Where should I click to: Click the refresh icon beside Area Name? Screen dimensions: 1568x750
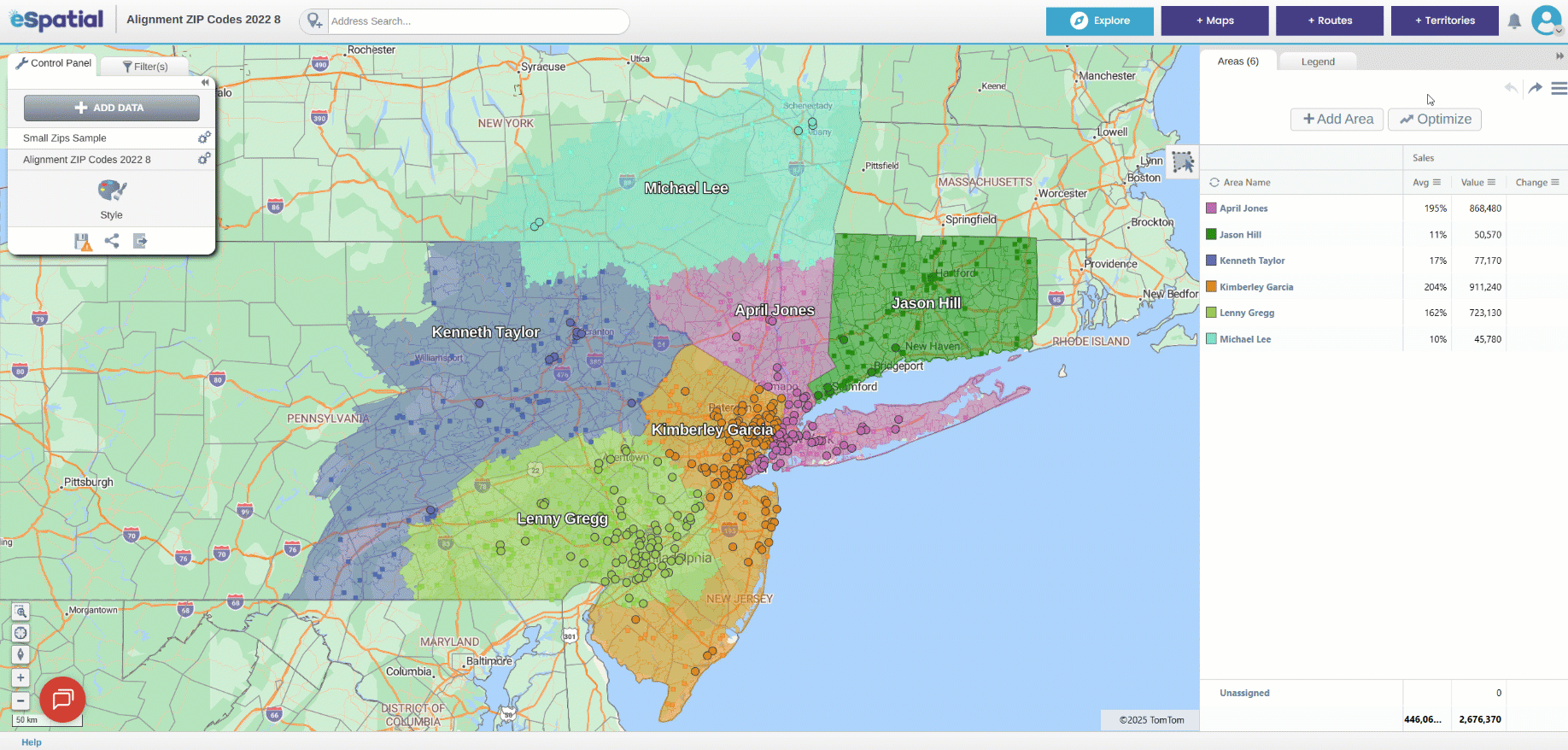click(1214, 183)
